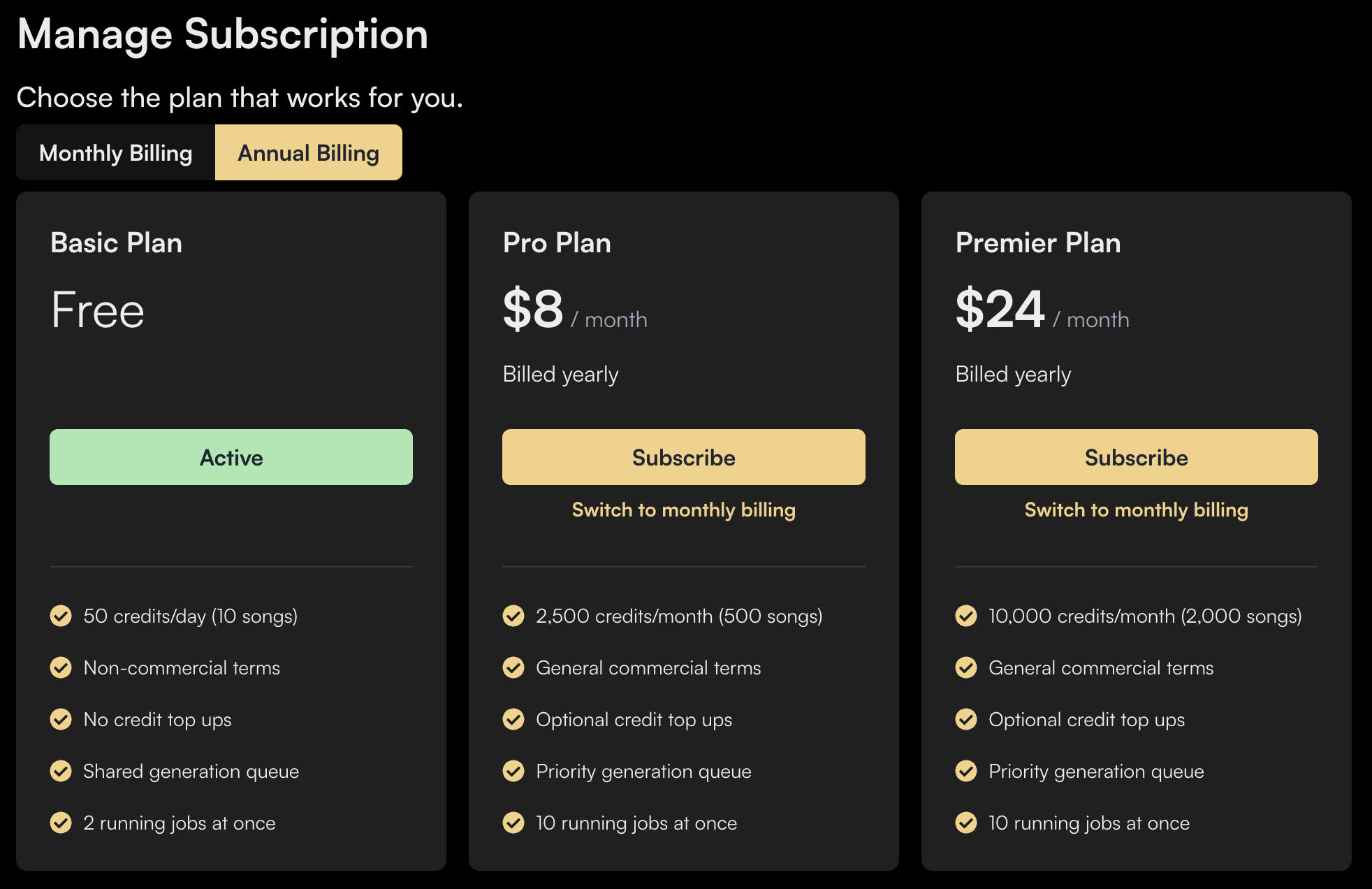Switch Premier Plan to monthly billing link
The width and height of the screenshot is (1372, 889).
coord(1136,509)
